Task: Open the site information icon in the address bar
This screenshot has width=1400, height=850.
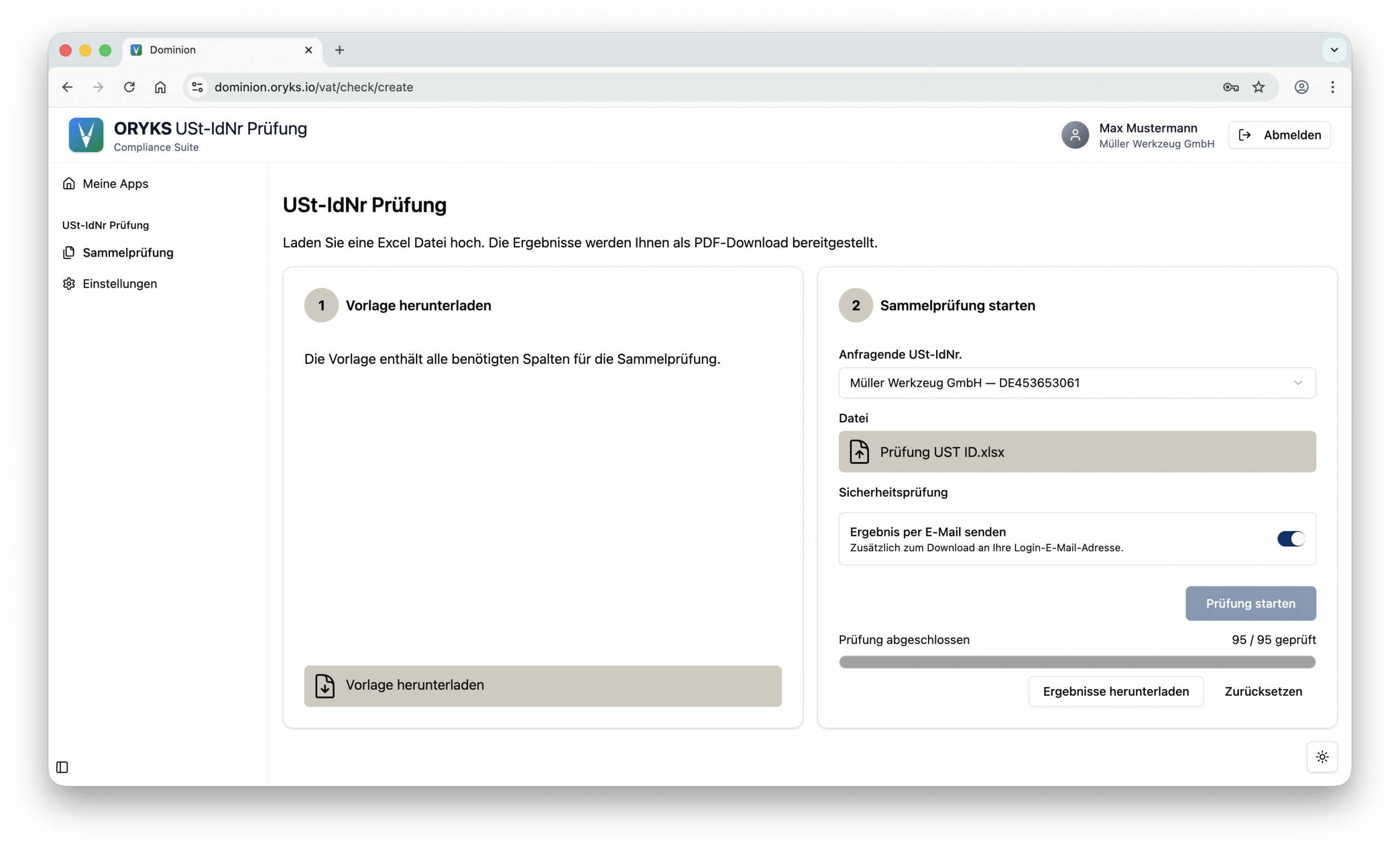Action: coord(197,87)
